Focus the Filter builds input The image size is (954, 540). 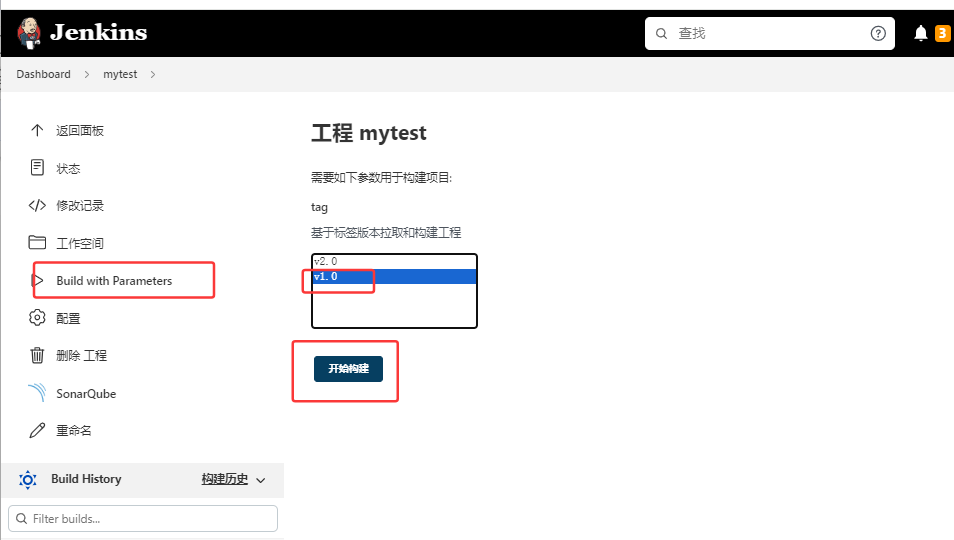tap(143, 519)
